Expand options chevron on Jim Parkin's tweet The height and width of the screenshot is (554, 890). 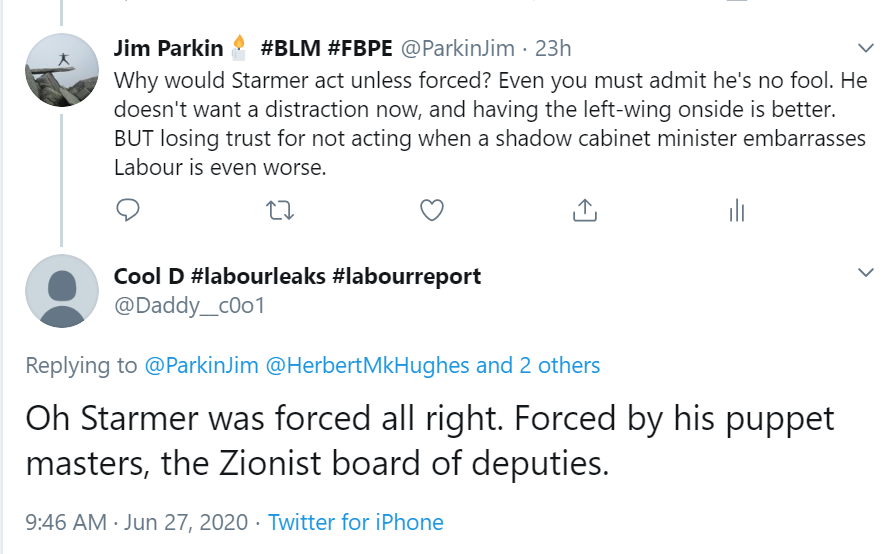(x=865, y=48)
